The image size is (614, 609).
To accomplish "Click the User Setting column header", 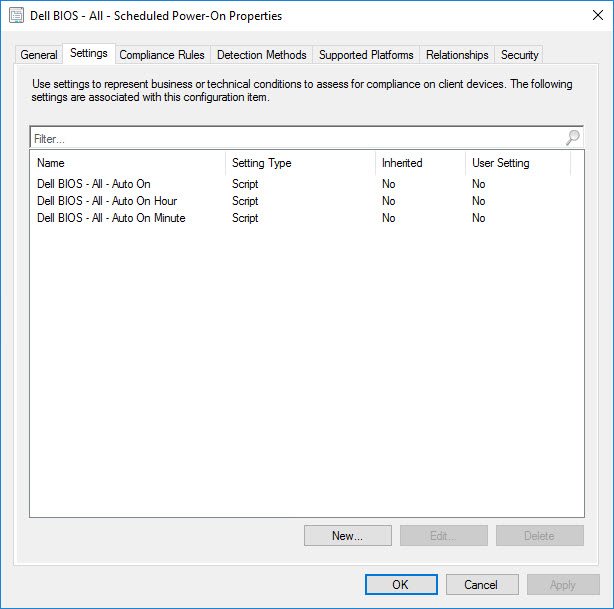I will coord(517,163).
